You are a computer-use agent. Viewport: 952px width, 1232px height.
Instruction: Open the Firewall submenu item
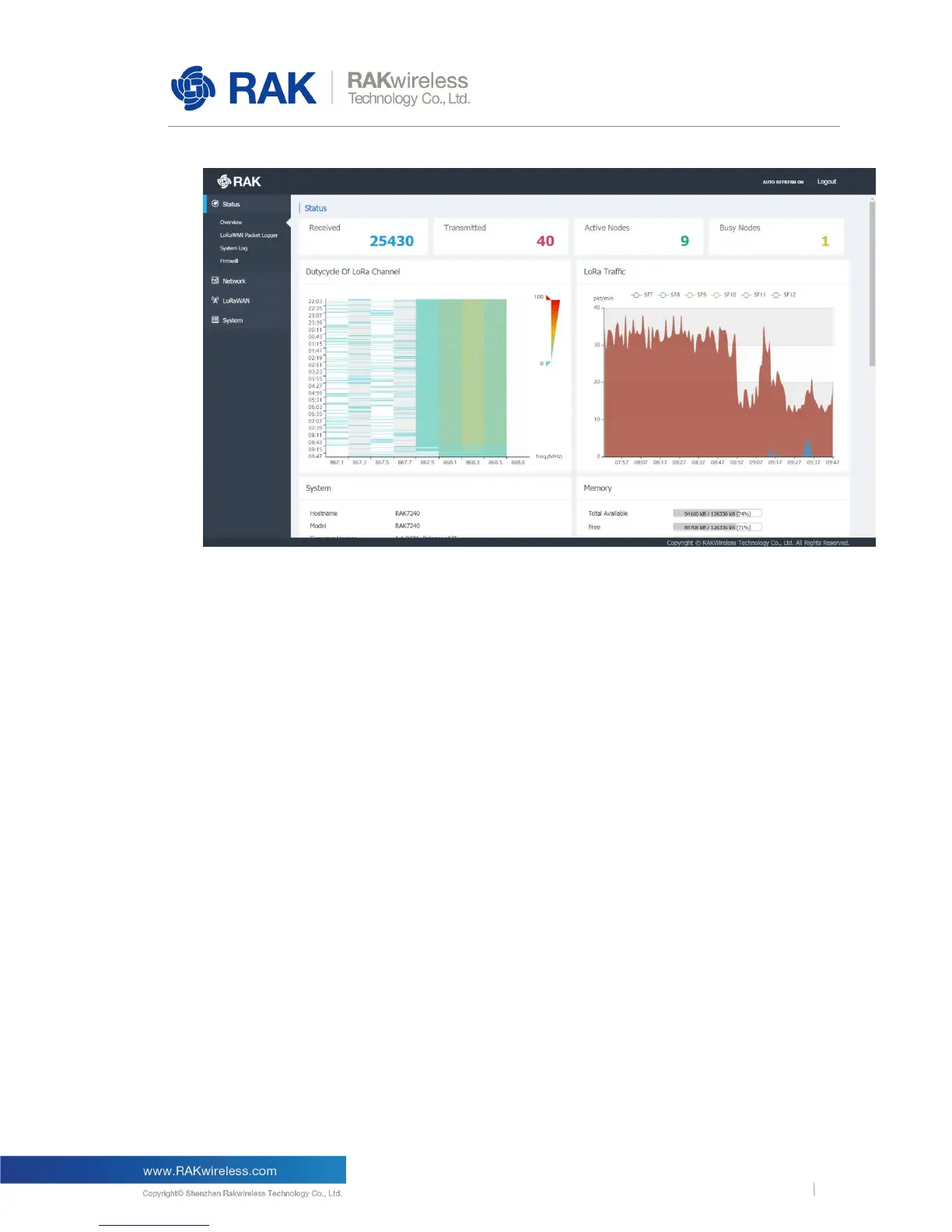229,261
